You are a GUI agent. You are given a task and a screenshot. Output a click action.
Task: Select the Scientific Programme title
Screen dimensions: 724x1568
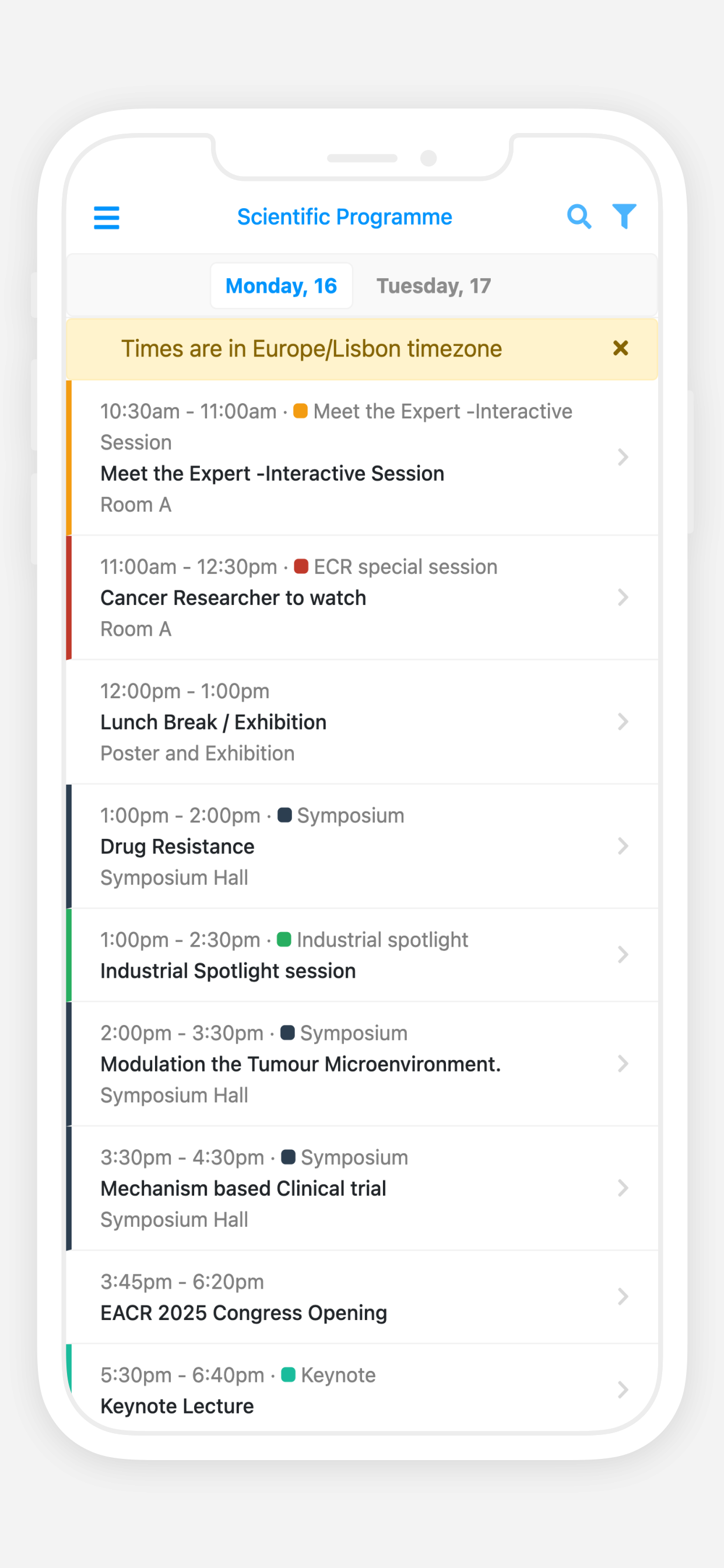(x=345, y=216)
